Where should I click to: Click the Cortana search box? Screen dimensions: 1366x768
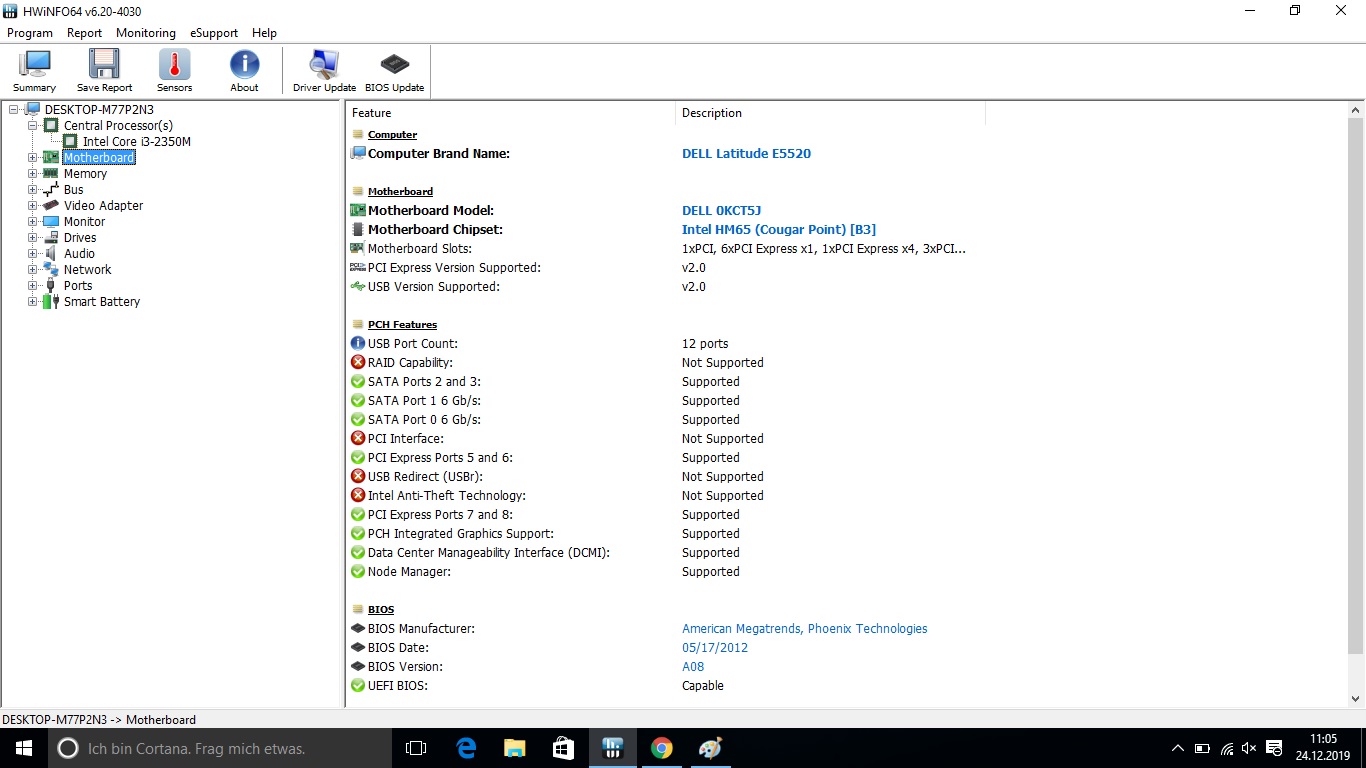[220, 748]
